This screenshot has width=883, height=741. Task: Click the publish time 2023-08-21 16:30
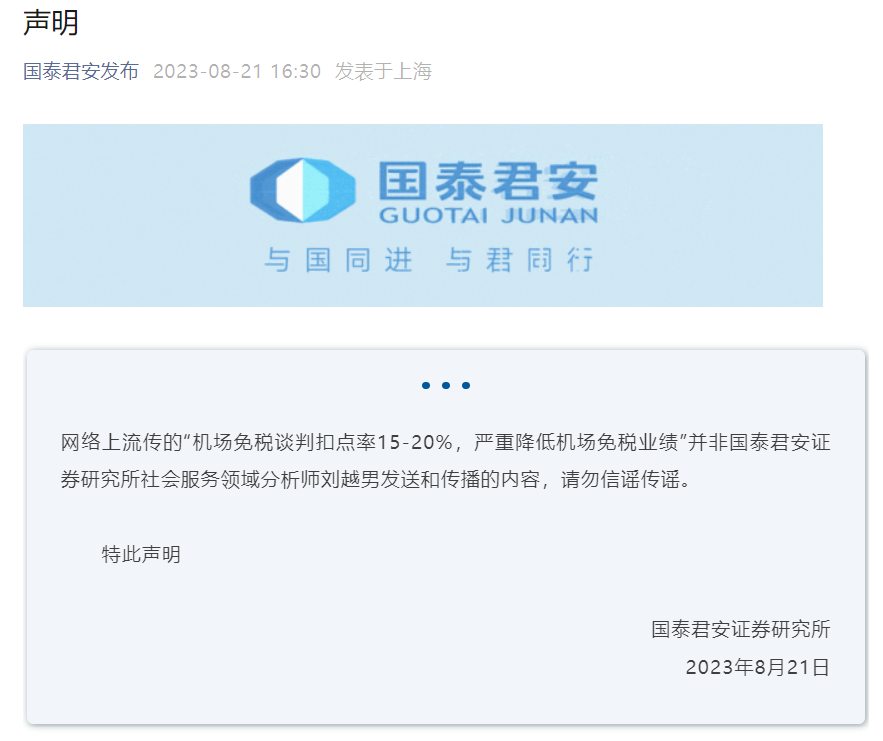pyautogui.click(x=237, y=72)
